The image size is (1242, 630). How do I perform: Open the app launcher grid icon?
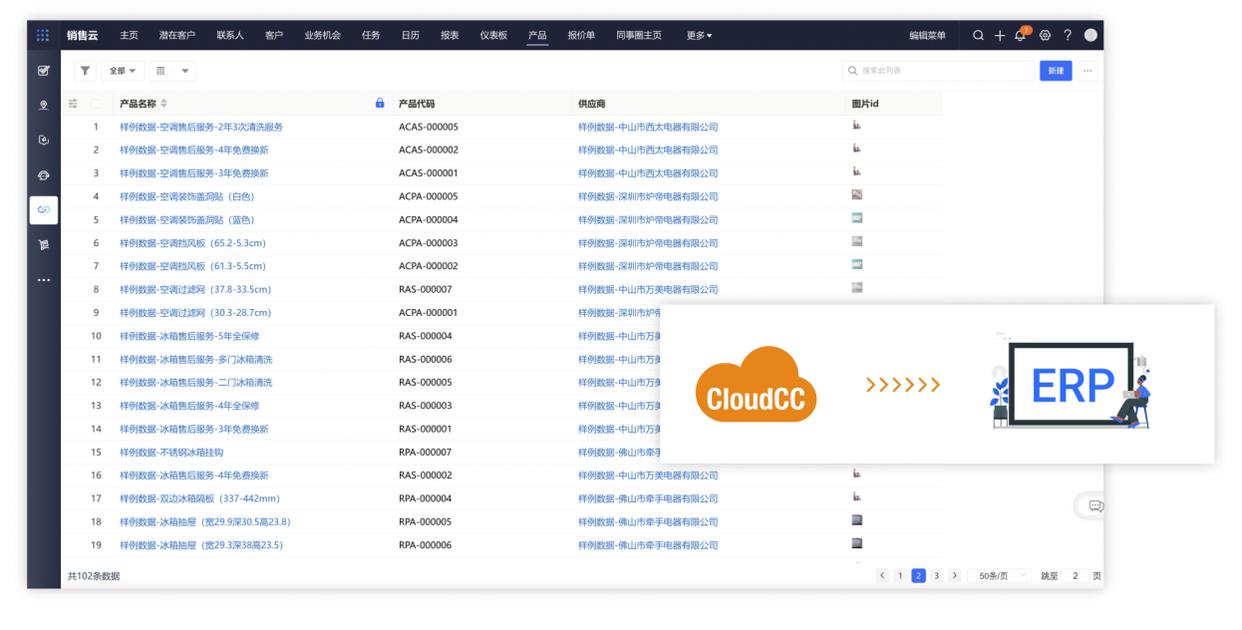[x=42, y=35]
